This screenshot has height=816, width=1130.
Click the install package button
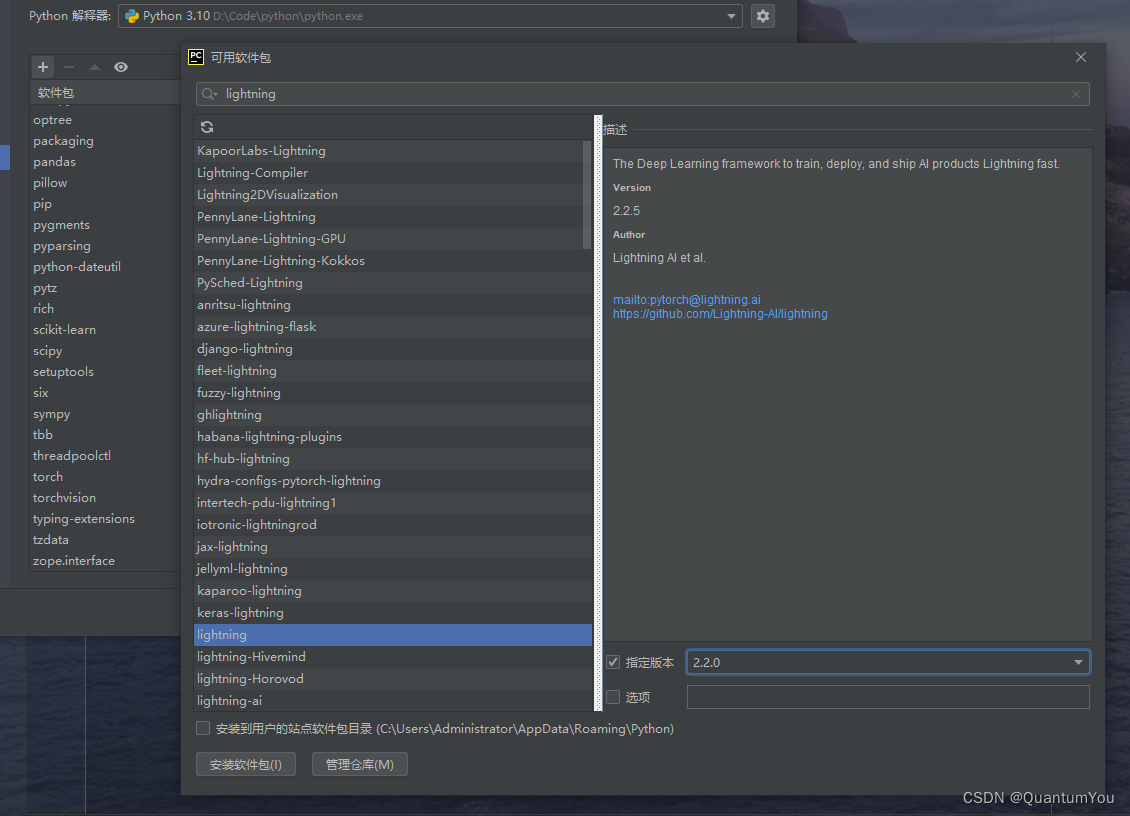[246, 764]
